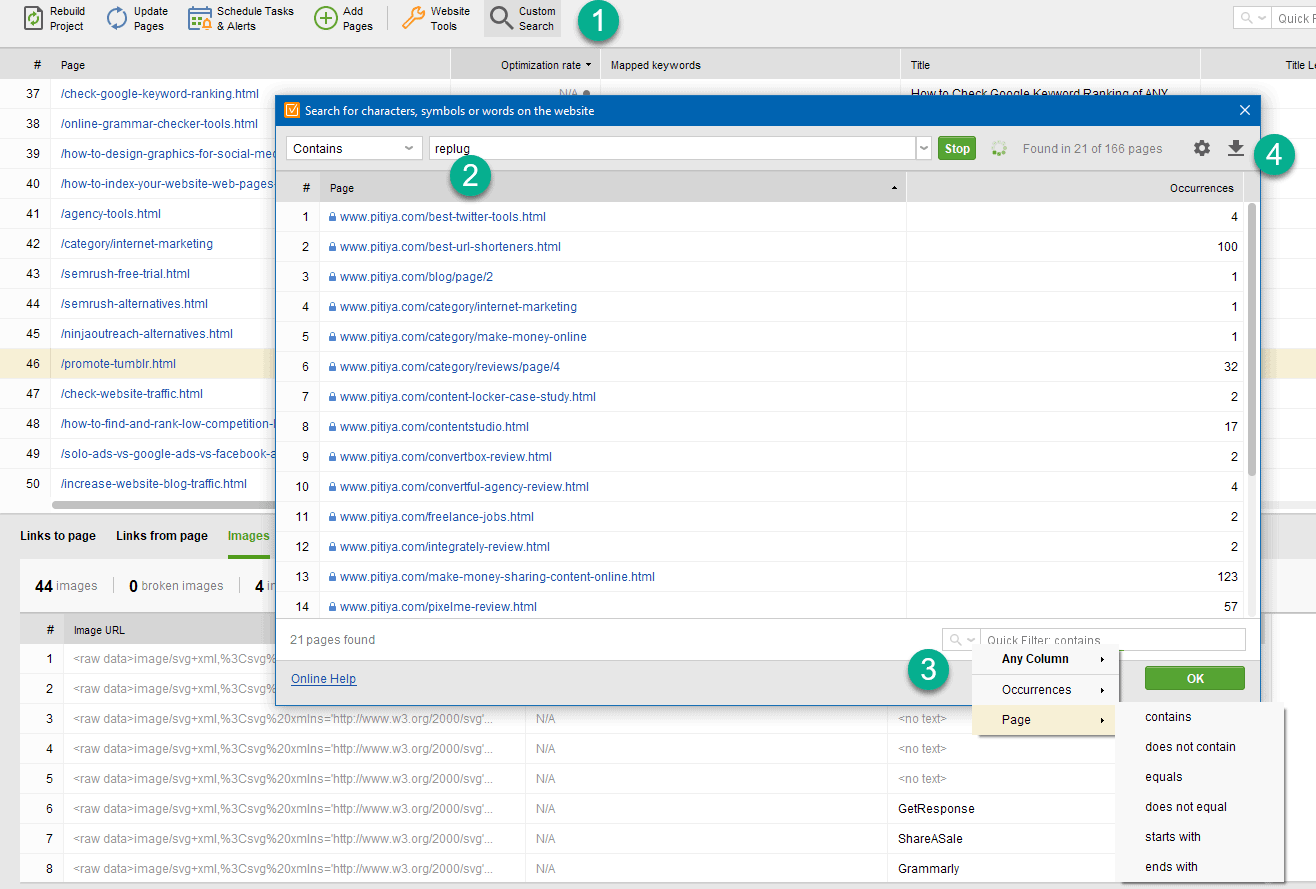The height and width of the screenshot is (889, 1316).
Task: Select the Grammarly image text cell
Action: coord(928,868)
